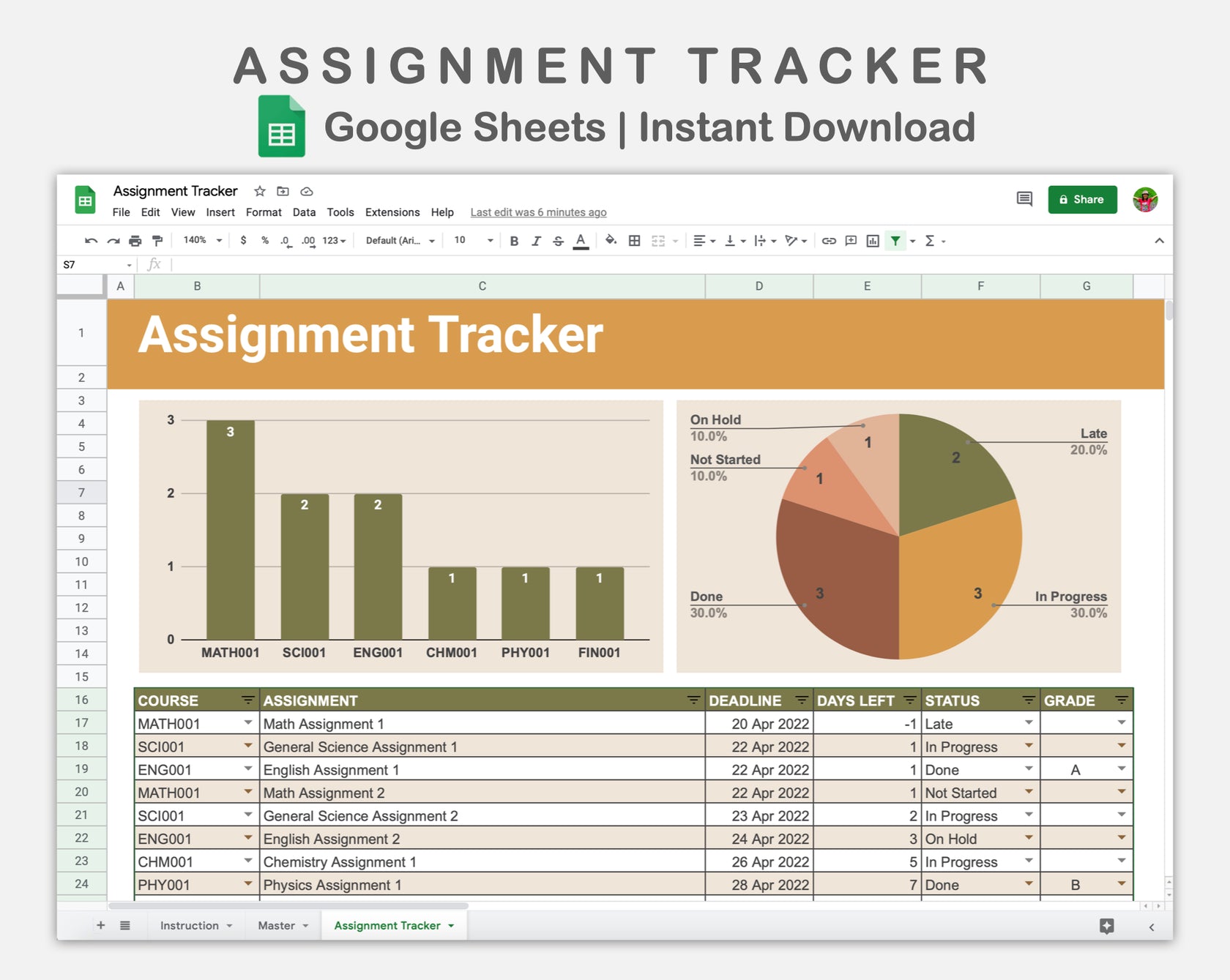The image size is (1230, 980).
Task: Open the Text color selector
Action: pyautogui.click(x=580, y=240)
